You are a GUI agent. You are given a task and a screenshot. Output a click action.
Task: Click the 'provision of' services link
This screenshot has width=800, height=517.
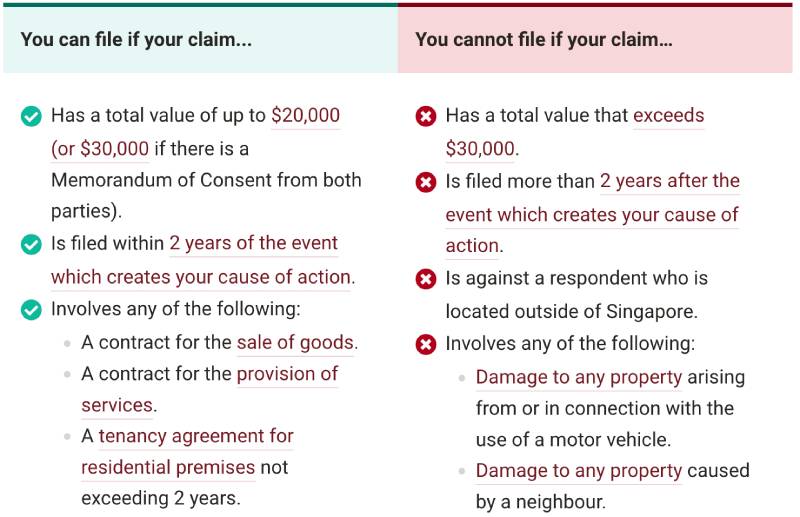287,374
